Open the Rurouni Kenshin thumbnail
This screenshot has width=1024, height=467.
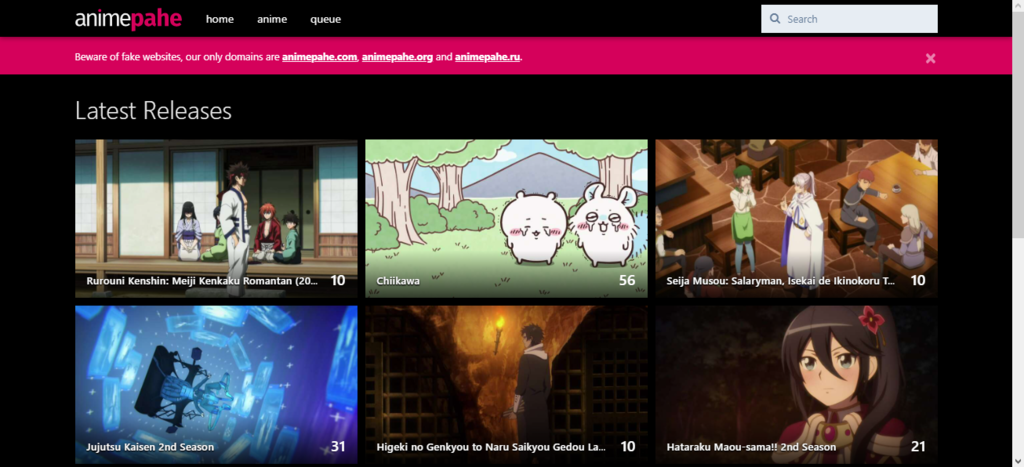(x=216, y=218)
